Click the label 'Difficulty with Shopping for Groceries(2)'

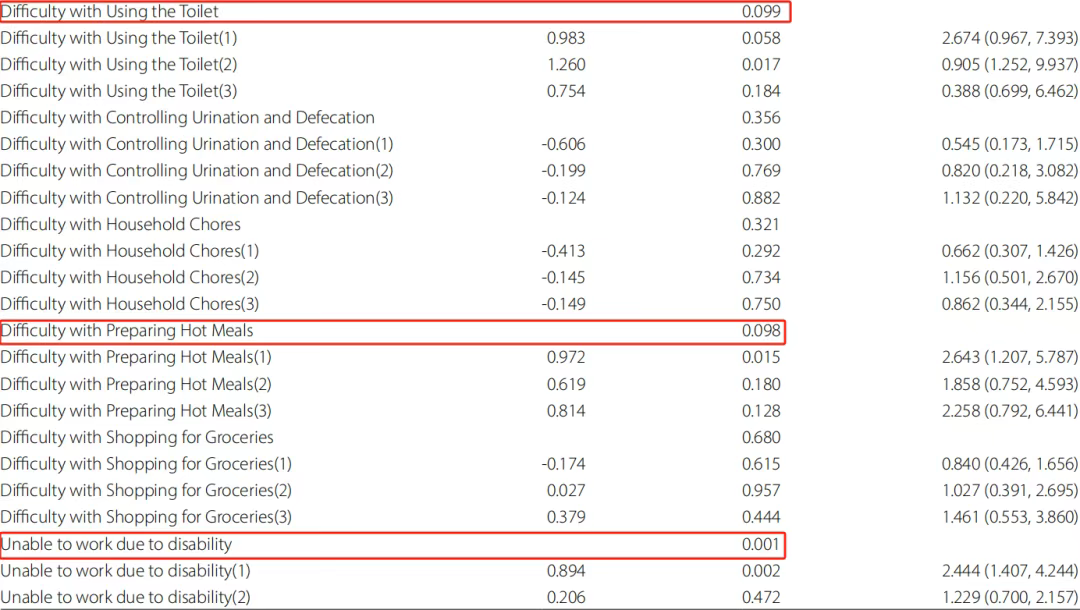[146, 491]
